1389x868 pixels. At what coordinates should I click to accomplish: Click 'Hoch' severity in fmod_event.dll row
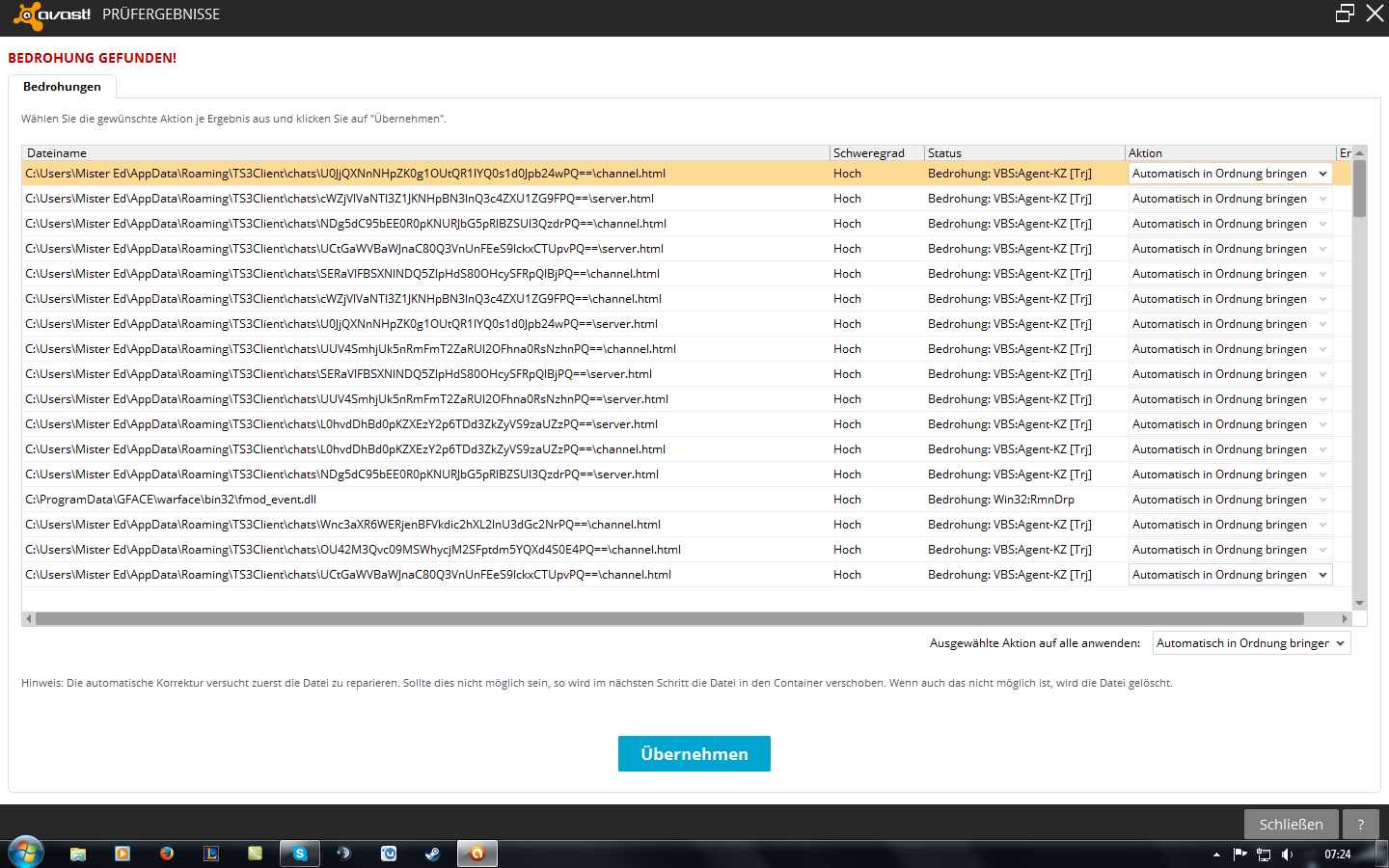click(848, 500)
